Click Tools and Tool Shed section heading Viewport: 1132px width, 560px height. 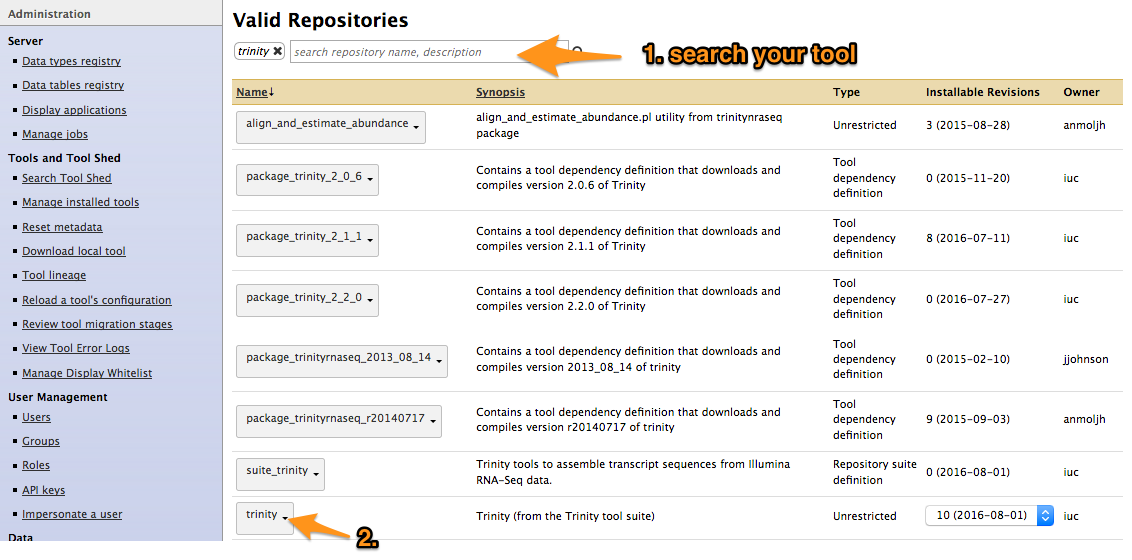point(64,158)
